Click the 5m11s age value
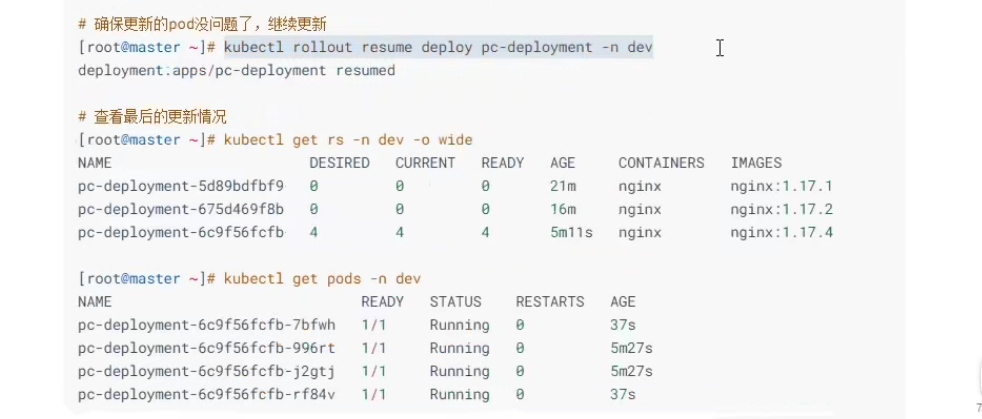Image resolution: width=982 pixels, height=419 pixels. (x=571, y=232)
